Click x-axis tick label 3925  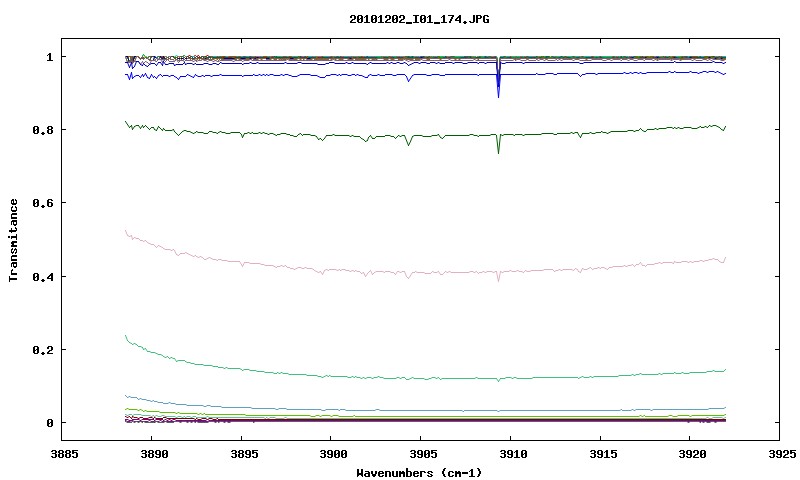pyautogui.click(x=780, y=453)
